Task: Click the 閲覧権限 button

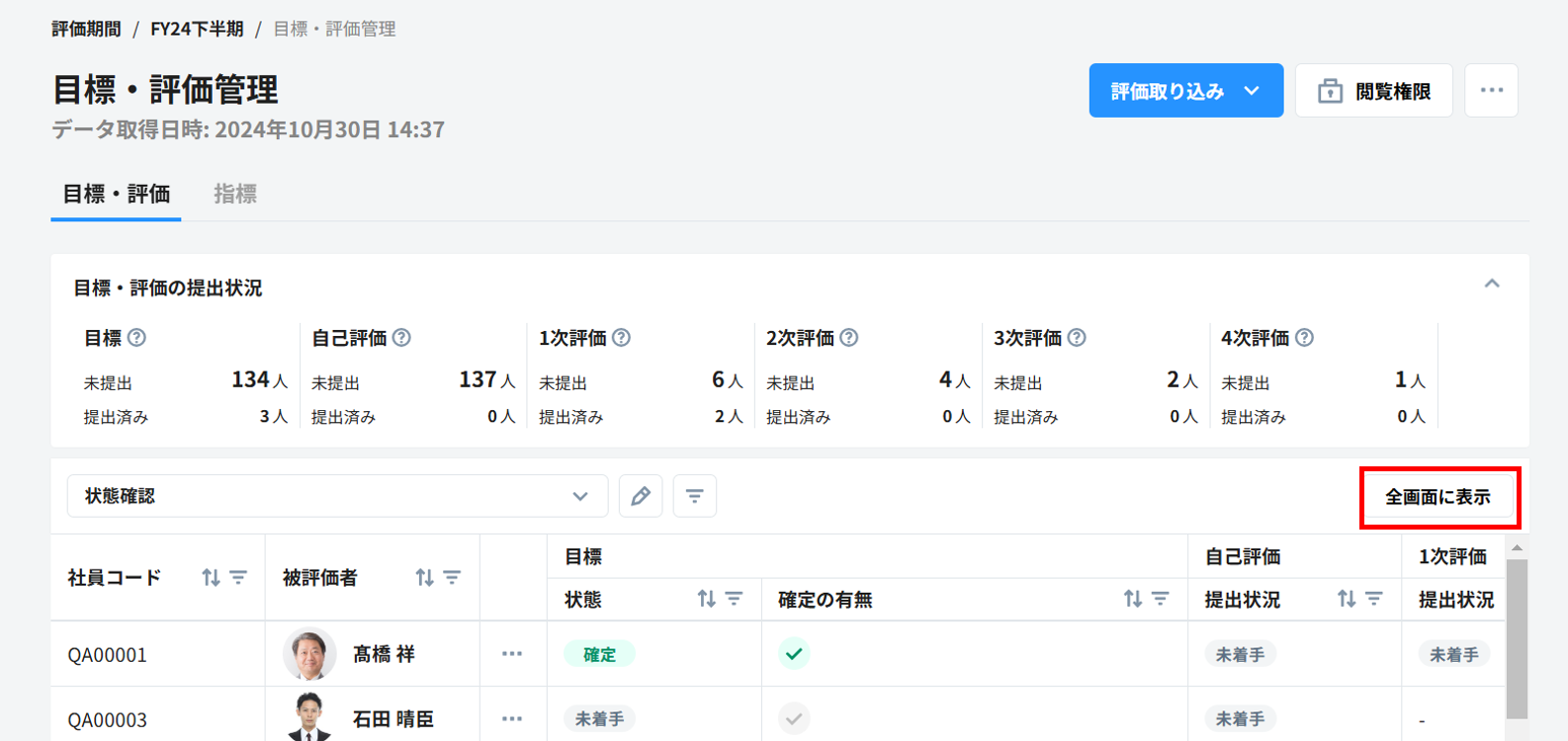Action: tap(1373, 91)
